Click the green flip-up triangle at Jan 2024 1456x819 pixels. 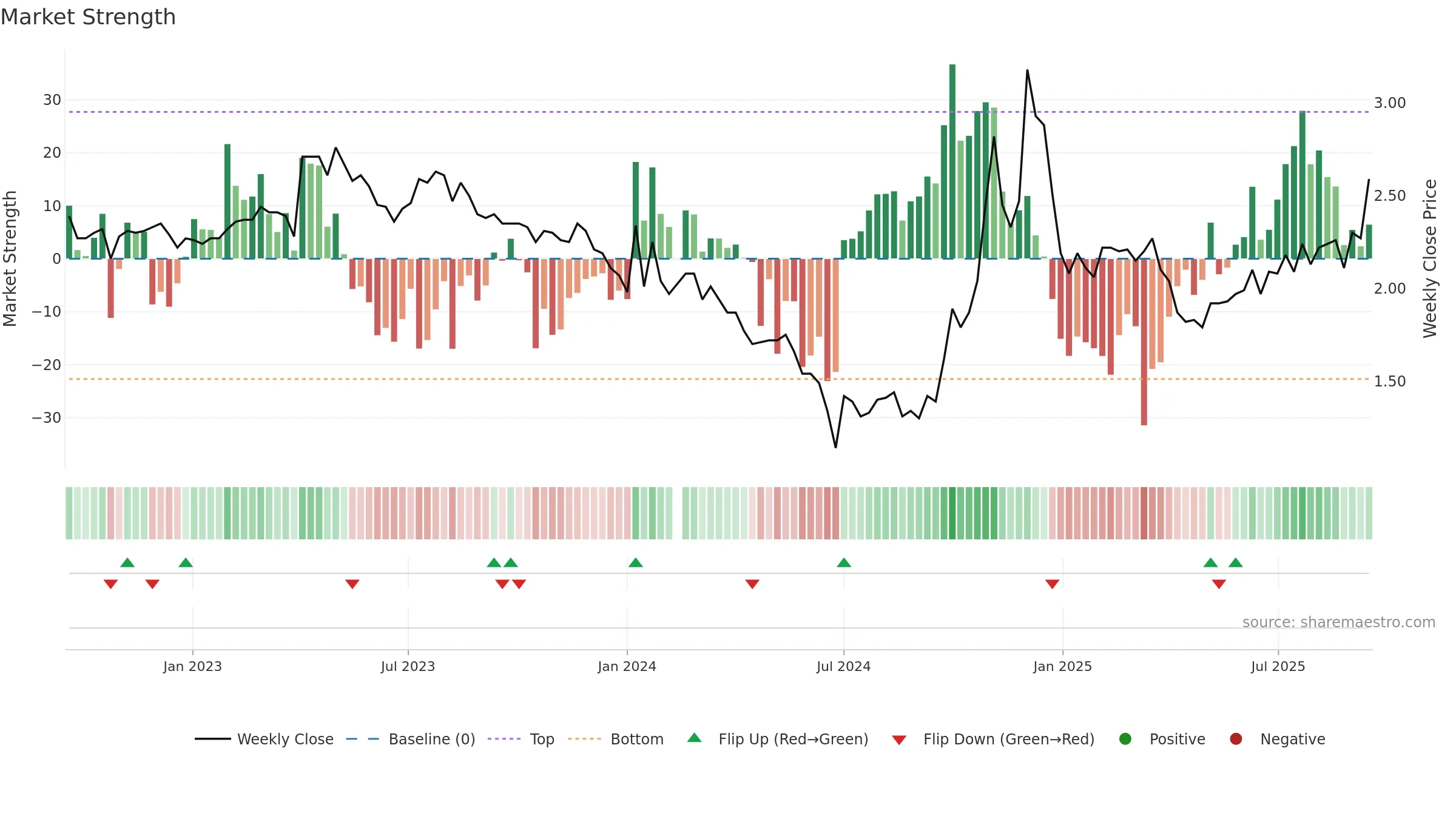coord(636,562)
